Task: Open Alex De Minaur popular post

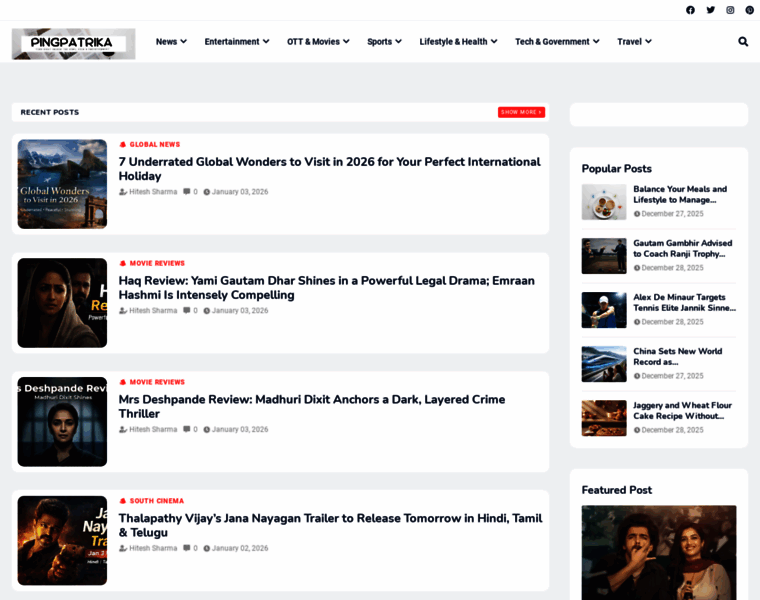Action: pos(684,302)
